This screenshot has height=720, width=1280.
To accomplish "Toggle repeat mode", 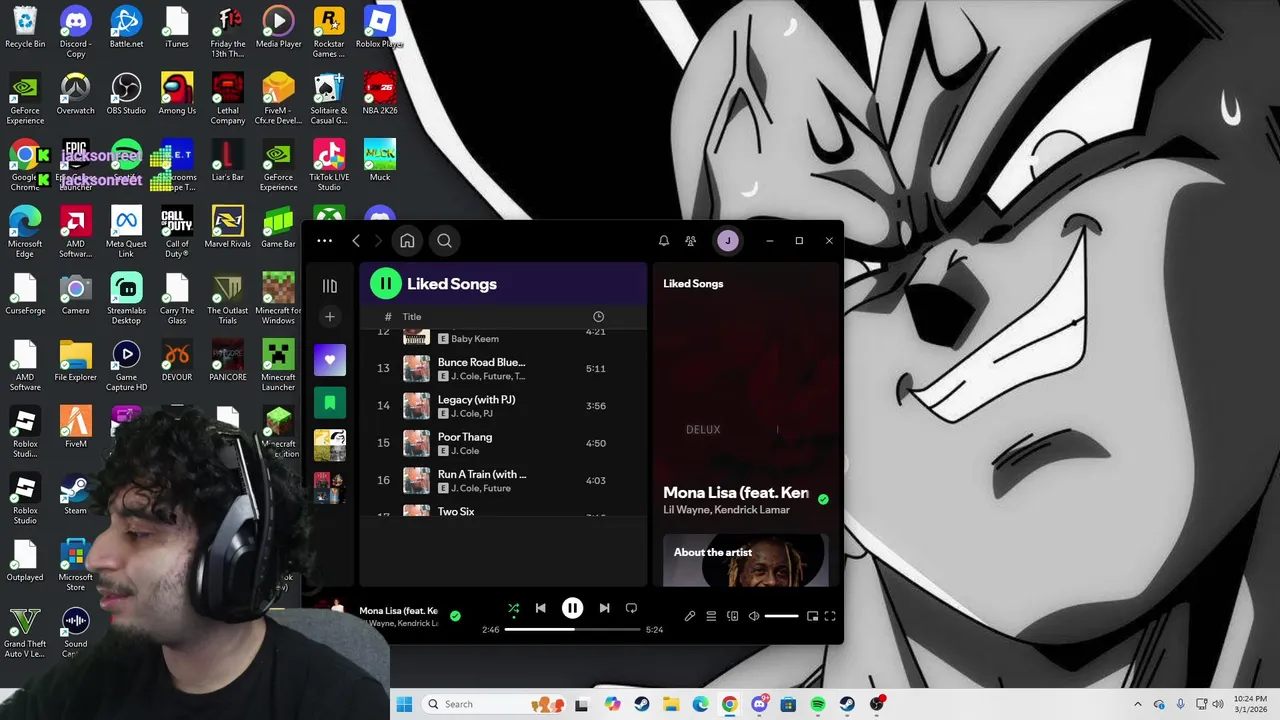I will pos(631,608).
